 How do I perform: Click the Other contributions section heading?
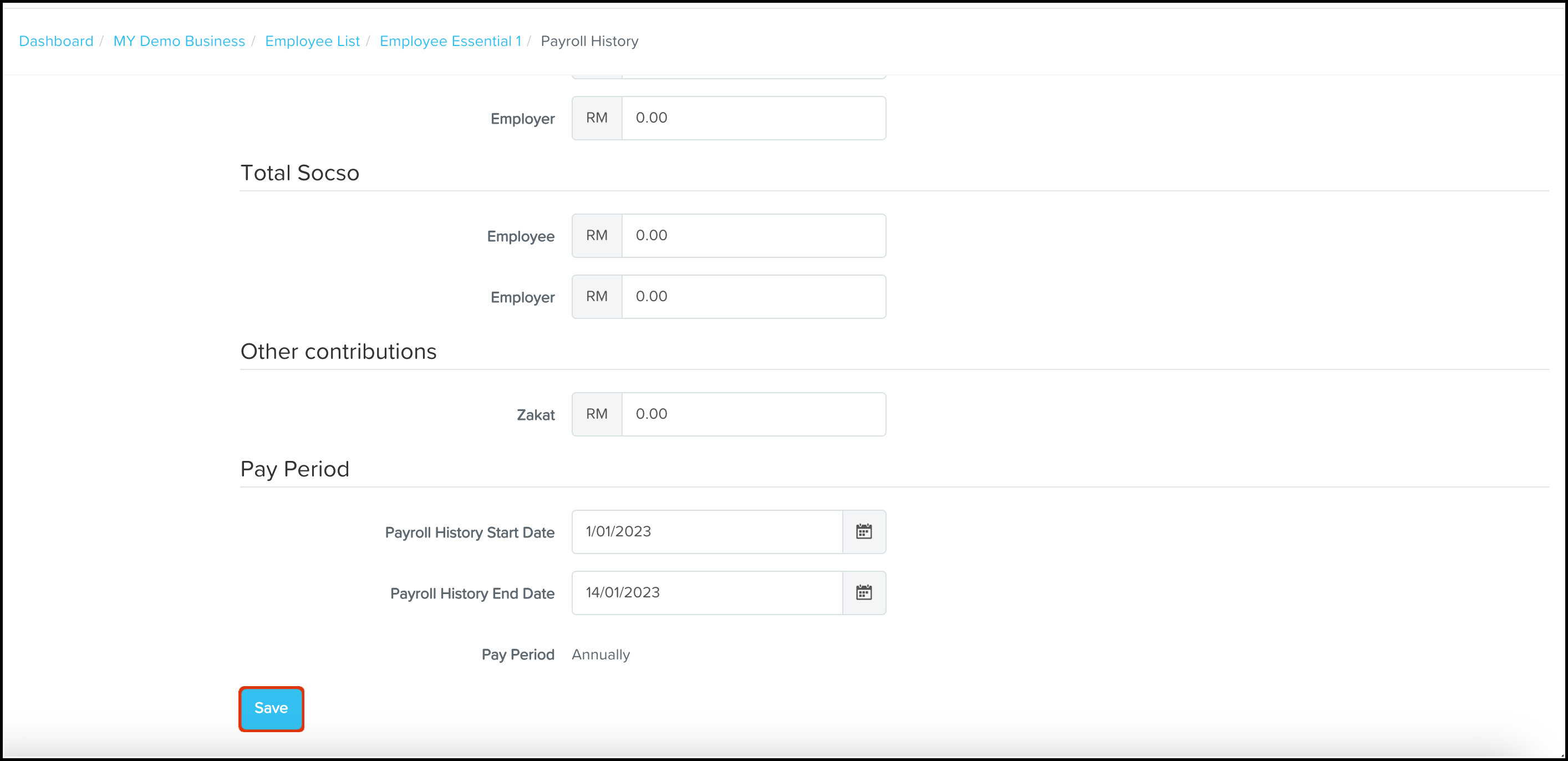[338, 351]
